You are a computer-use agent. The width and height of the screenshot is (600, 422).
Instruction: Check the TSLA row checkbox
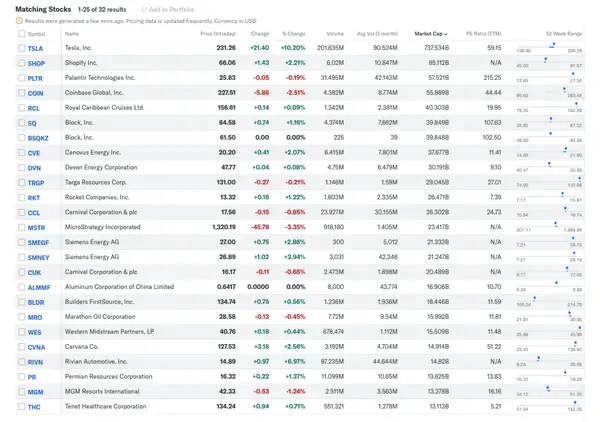point(22,48)
